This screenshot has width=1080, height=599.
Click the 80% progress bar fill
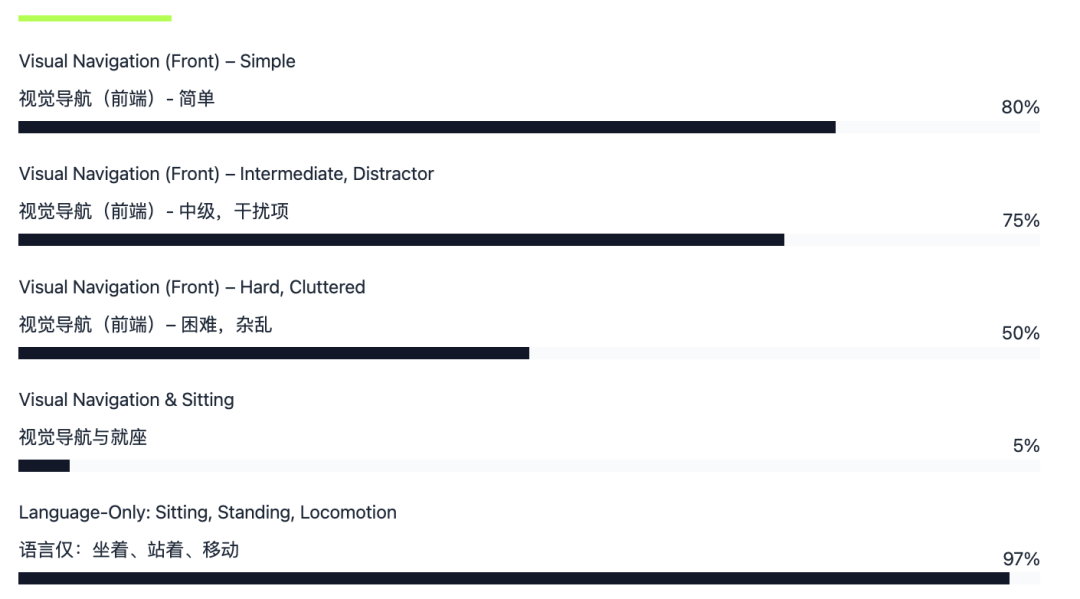(427, 127)
